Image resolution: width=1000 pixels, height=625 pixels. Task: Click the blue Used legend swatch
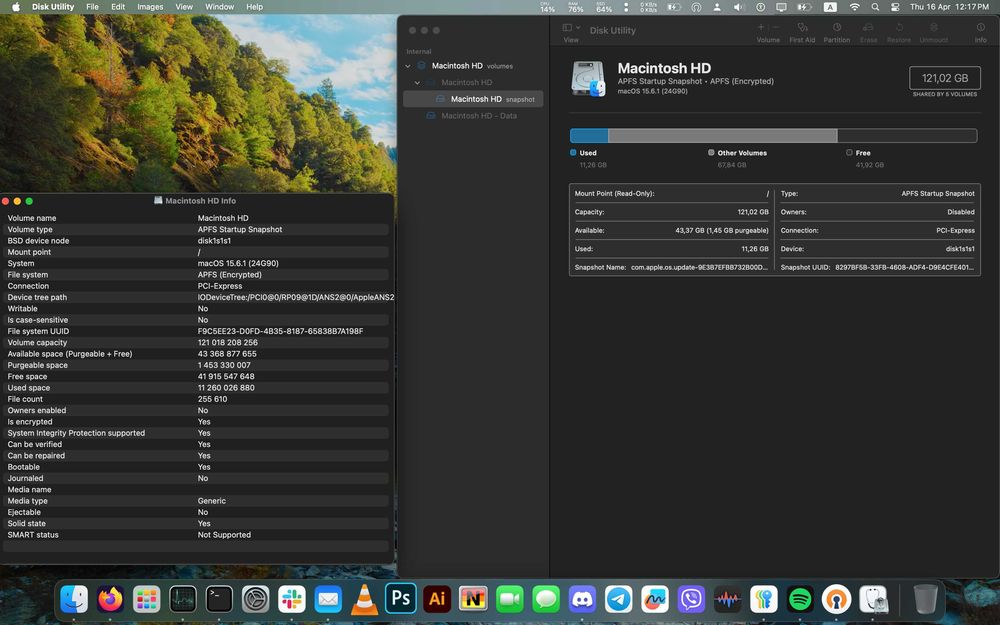click(573, 152)
